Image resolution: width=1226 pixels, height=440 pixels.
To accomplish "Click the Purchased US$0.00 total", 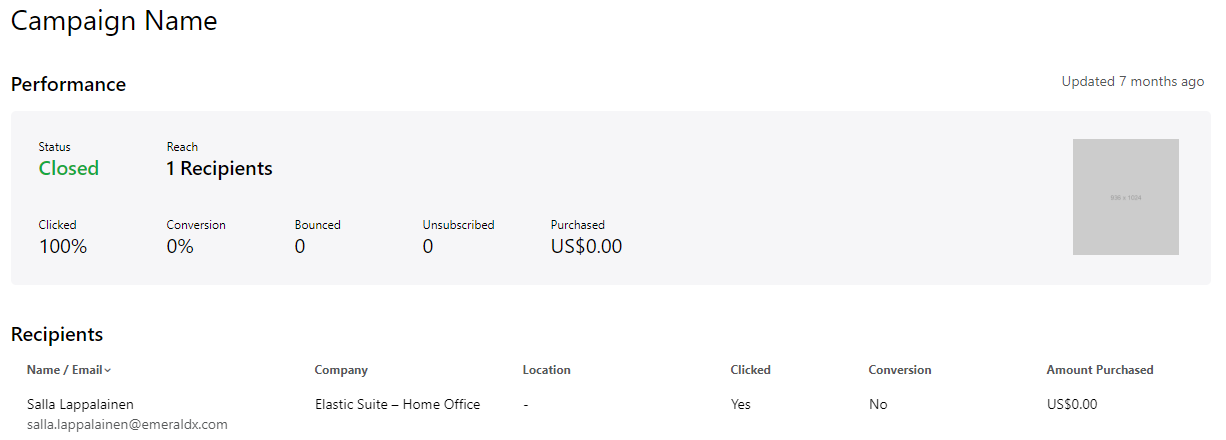I will [x=586, y=246].
